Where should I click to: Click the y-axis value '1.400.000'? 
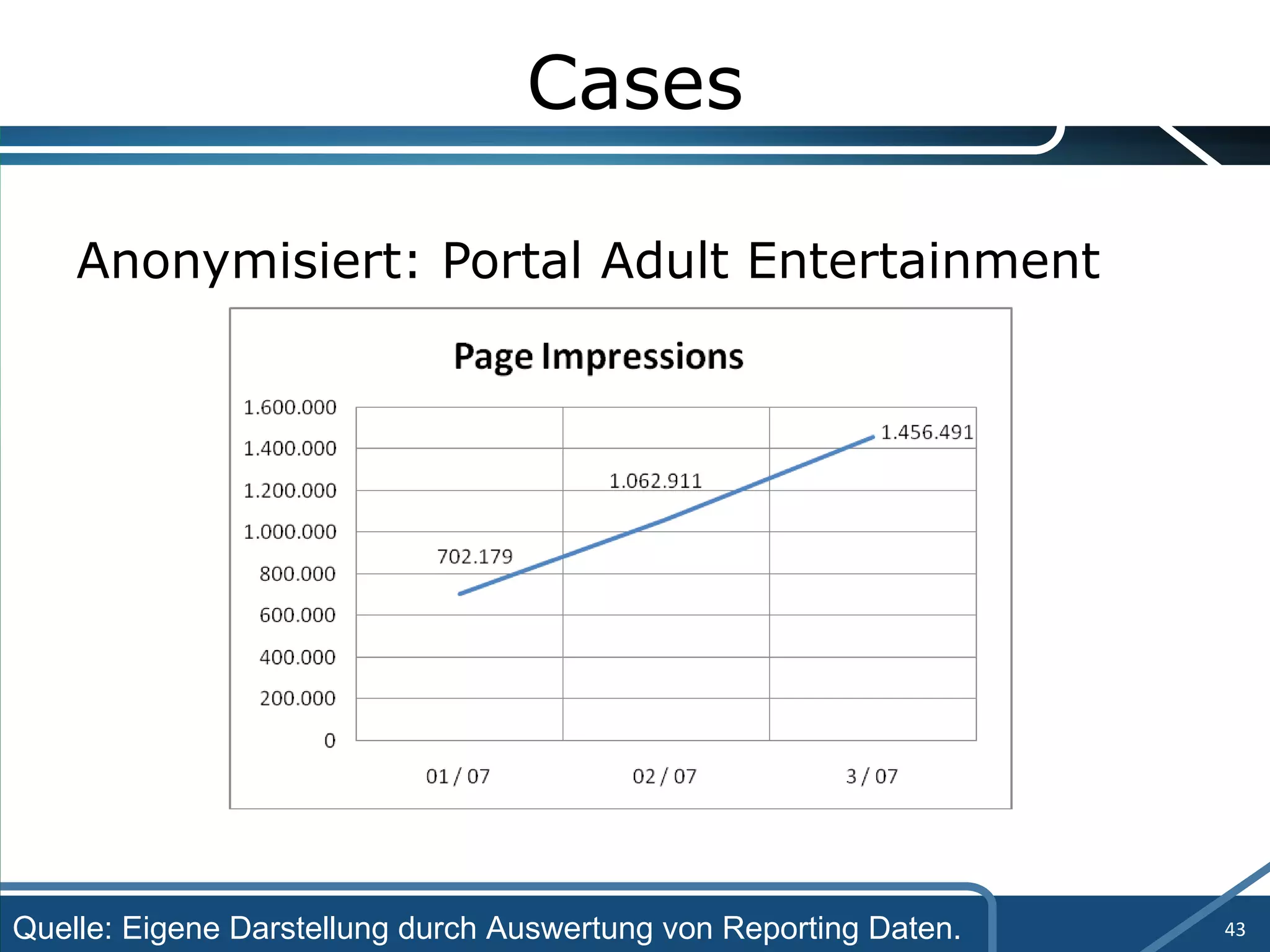290,448
